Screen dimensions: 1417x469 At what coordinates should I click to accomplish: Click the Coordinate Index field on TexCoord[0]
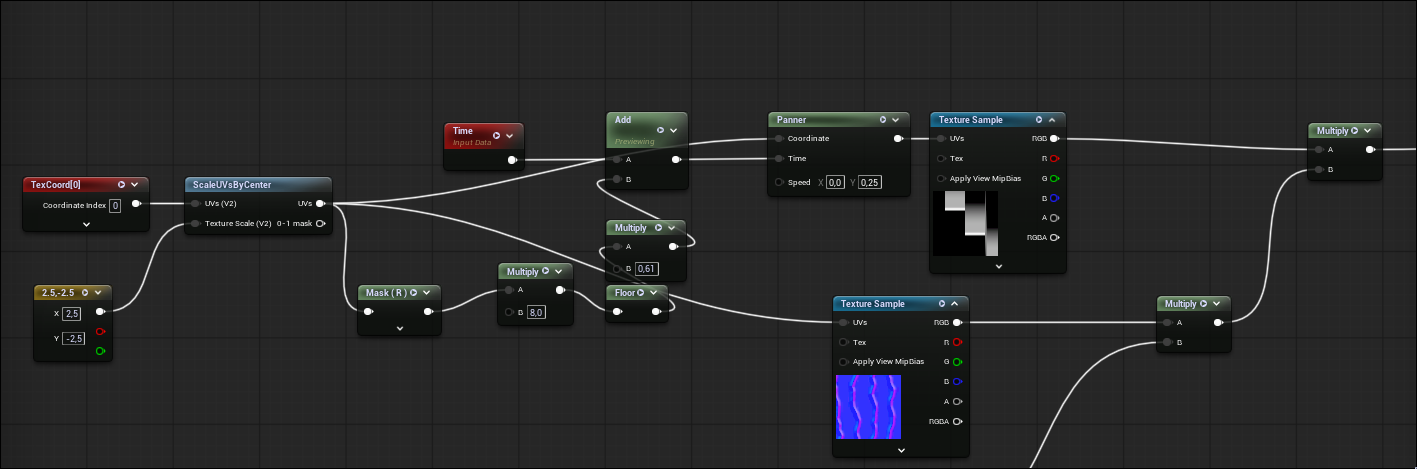pos(115,205)
